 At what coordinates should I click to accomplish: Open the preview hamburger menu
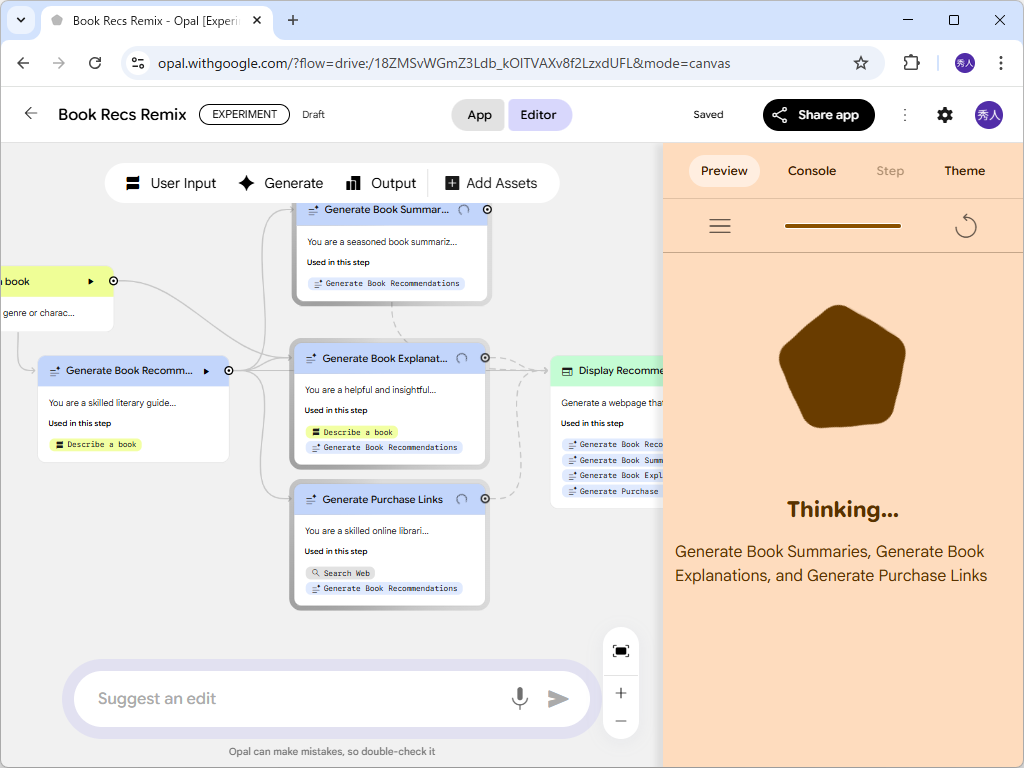click(720, 227)
